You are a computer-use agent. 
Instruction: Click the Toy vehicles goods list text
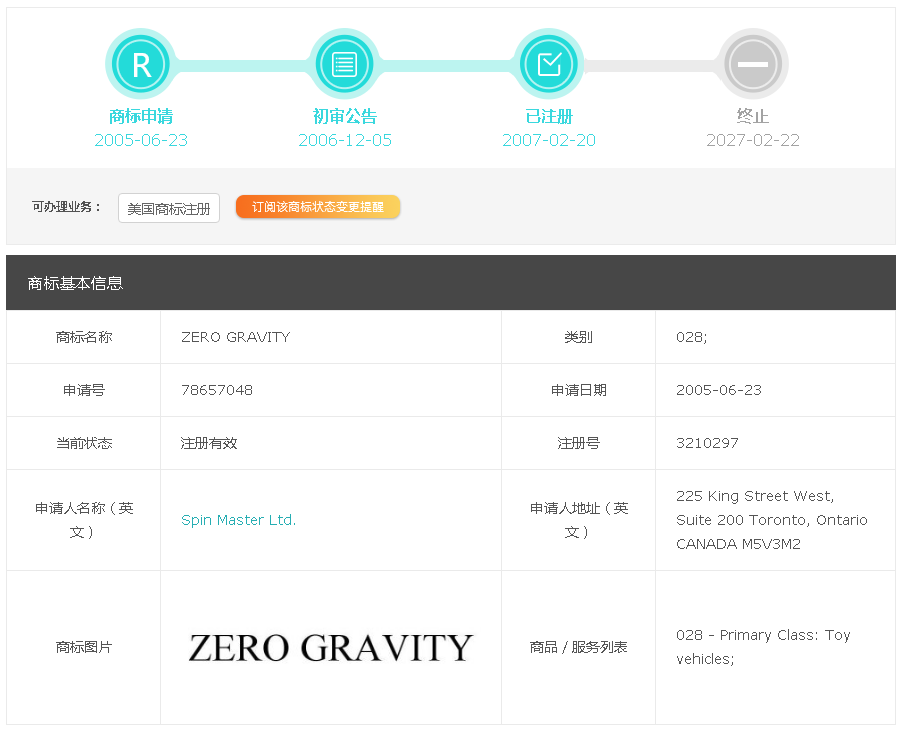(x=763, y=647)
